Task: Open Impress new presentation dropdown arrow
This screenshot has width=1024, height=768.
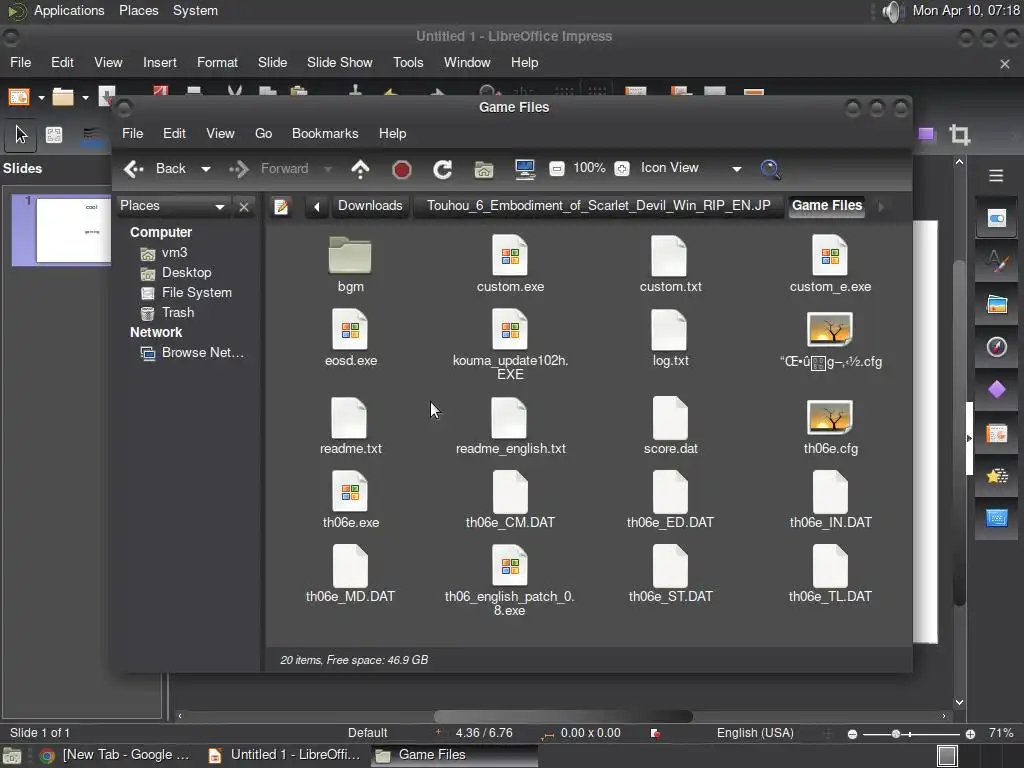Action: coord(41,98)
